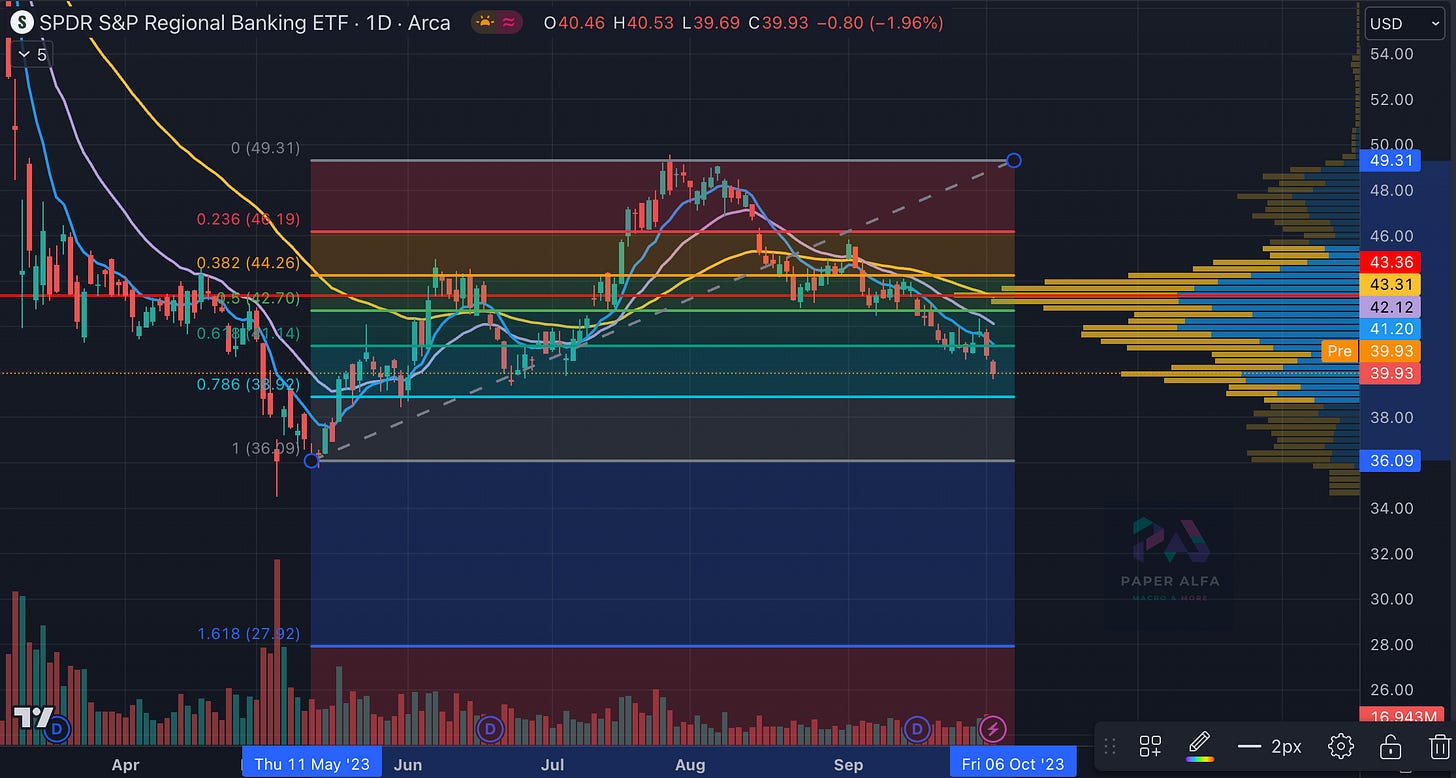The height and width of the screenshot is (778, 1456).
Task: Click the Fri 06 Oct '23 date label
Action: (1012, 764)
